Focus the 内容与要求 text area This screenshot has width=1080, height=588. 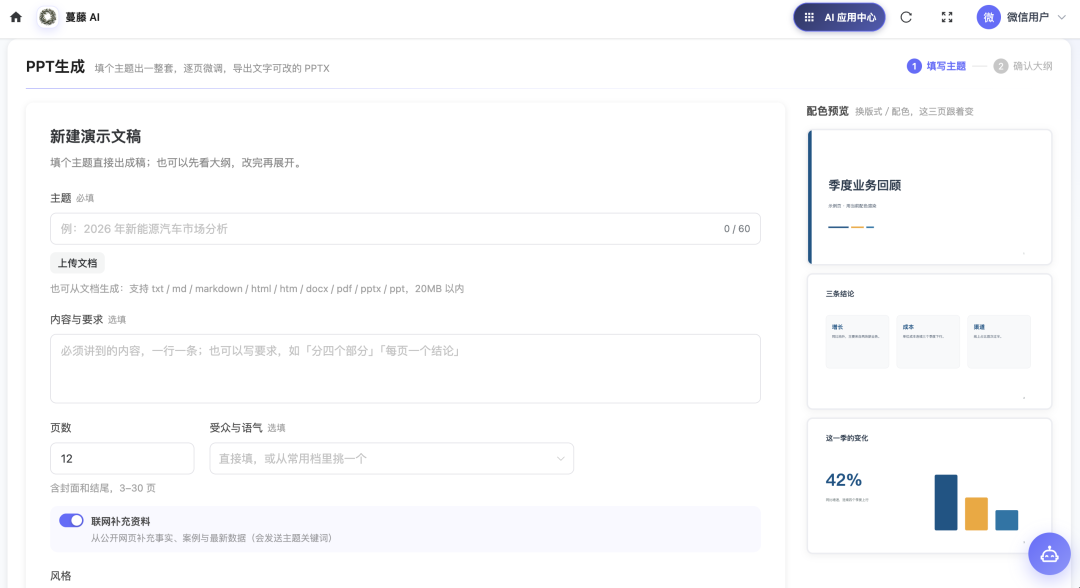click(x=405, y=368)
